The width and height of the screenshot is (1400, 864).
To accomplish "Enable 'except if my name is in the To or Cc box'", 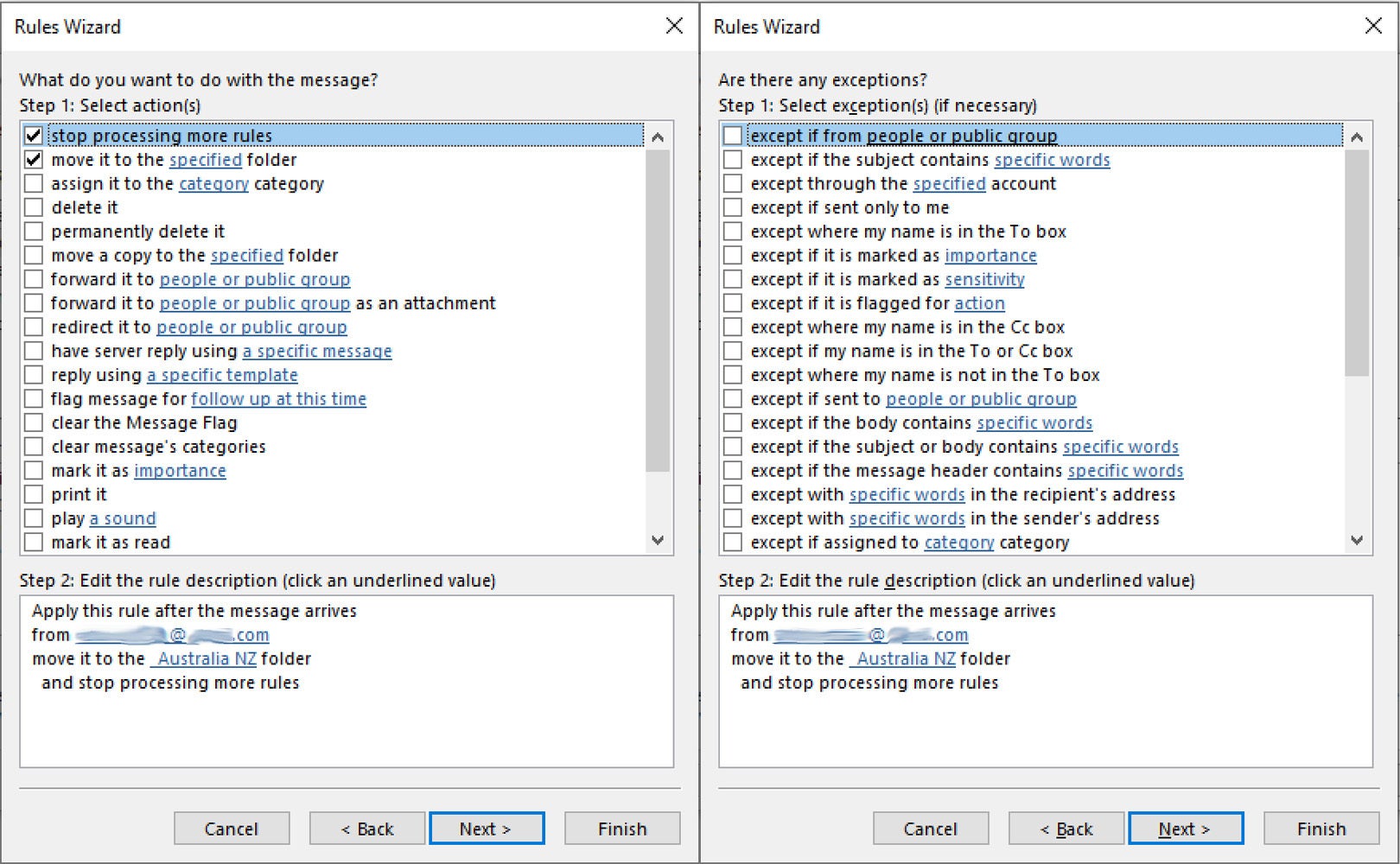I will coord(733,351).
